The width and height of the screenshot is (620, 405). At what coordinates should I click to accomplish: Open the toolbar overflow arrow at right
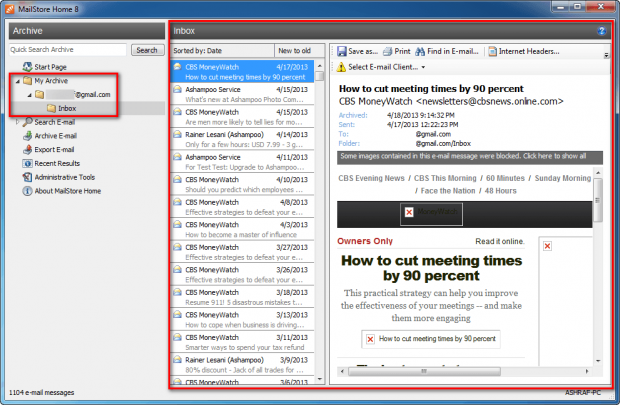pyautogui.click(x=606, y=55)
